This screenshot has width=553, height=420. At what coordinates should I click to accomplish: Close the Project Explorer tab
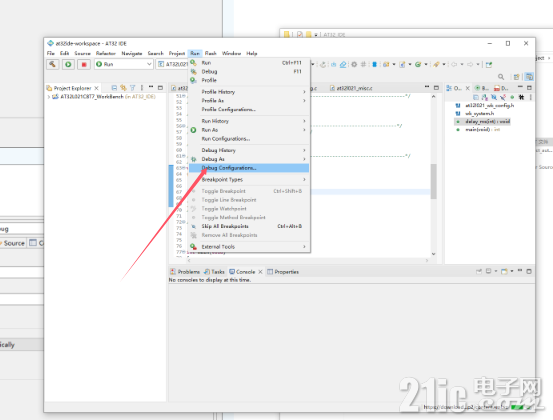[x=96, y=88]
